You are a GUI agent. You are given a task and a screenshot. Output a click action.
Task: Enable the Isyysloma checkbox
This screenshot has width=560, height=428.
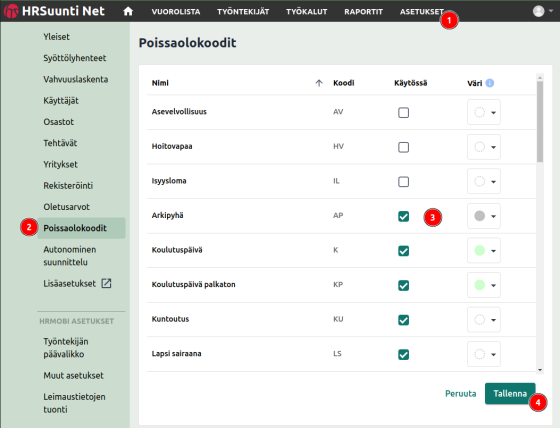pos(403,182)
